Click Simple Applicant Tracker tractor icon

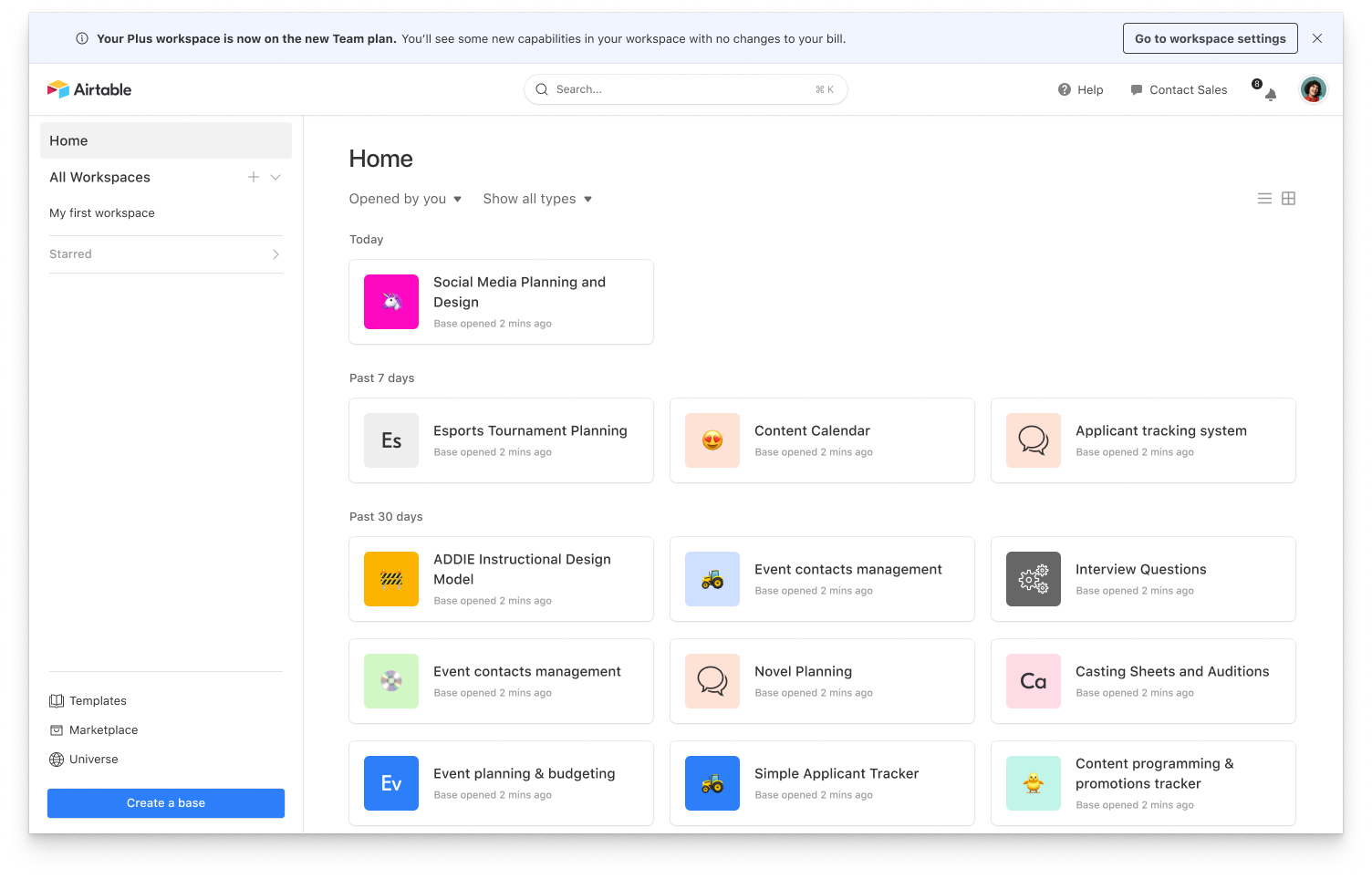[x=712, y=783]
